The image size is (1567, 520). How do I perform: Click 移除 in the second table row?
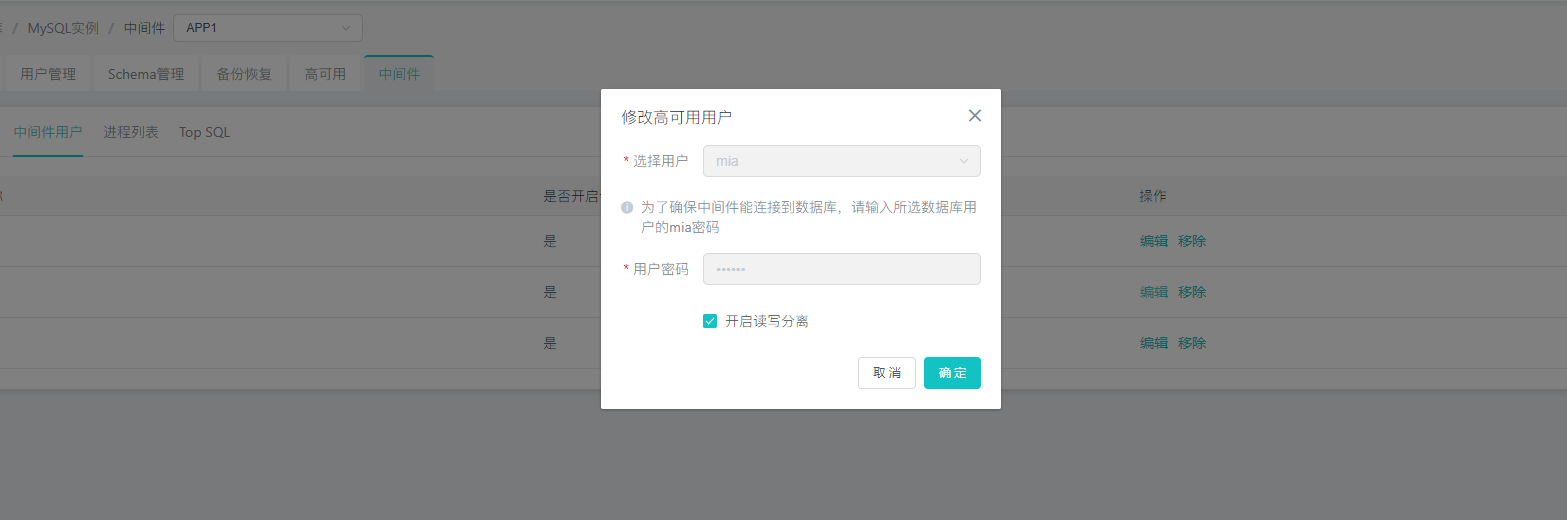coord(1192,292)
